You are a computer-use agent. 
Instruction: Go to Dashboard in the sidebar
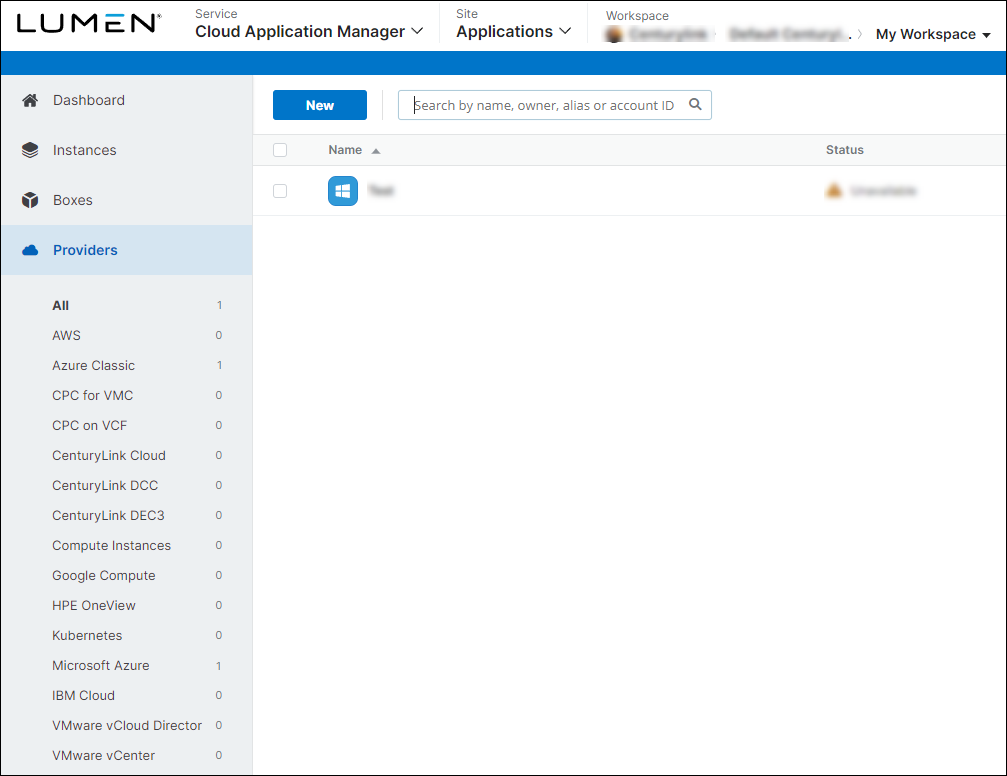click(x=89, y=100)
